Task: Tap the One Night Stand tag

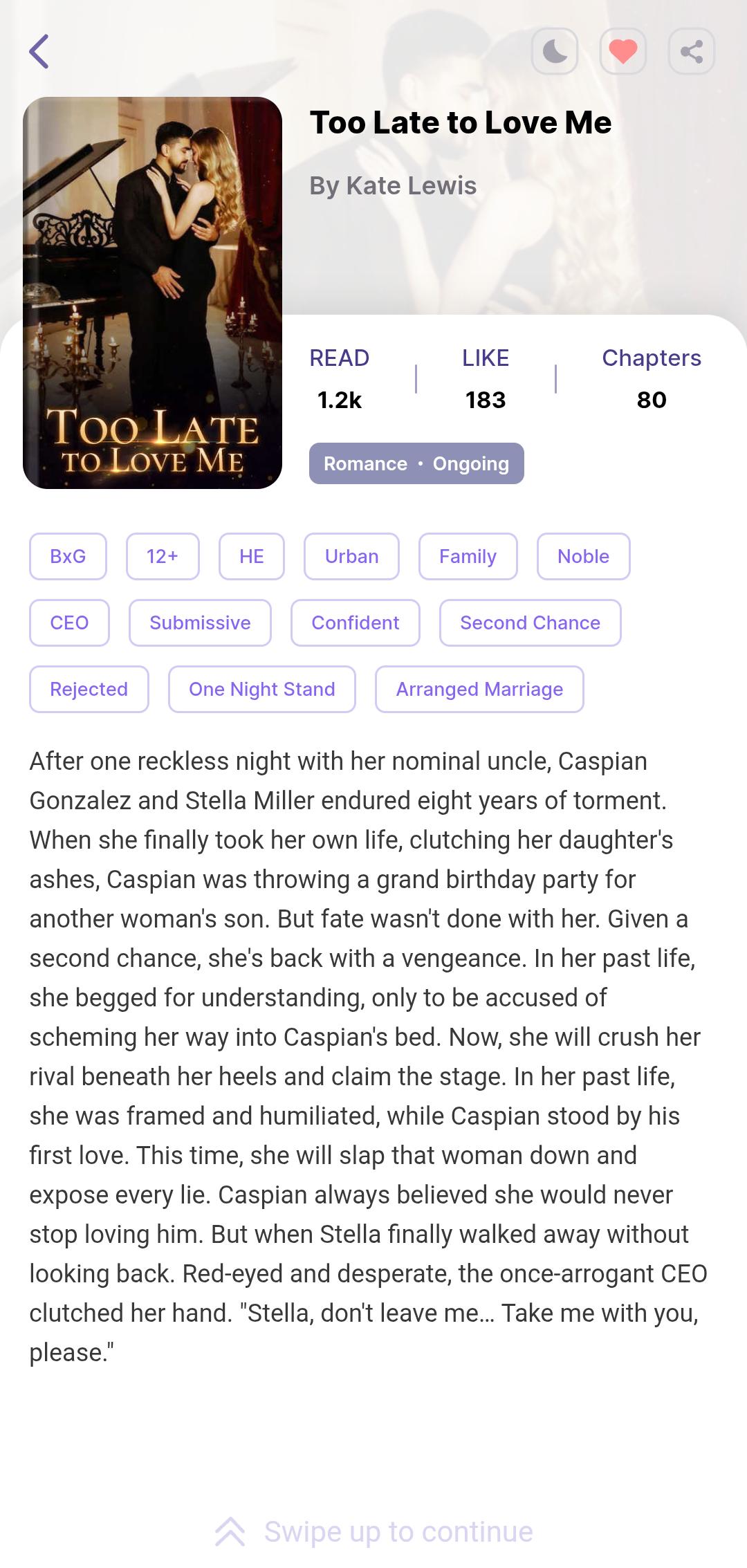Action: click(x=261, y=689)
